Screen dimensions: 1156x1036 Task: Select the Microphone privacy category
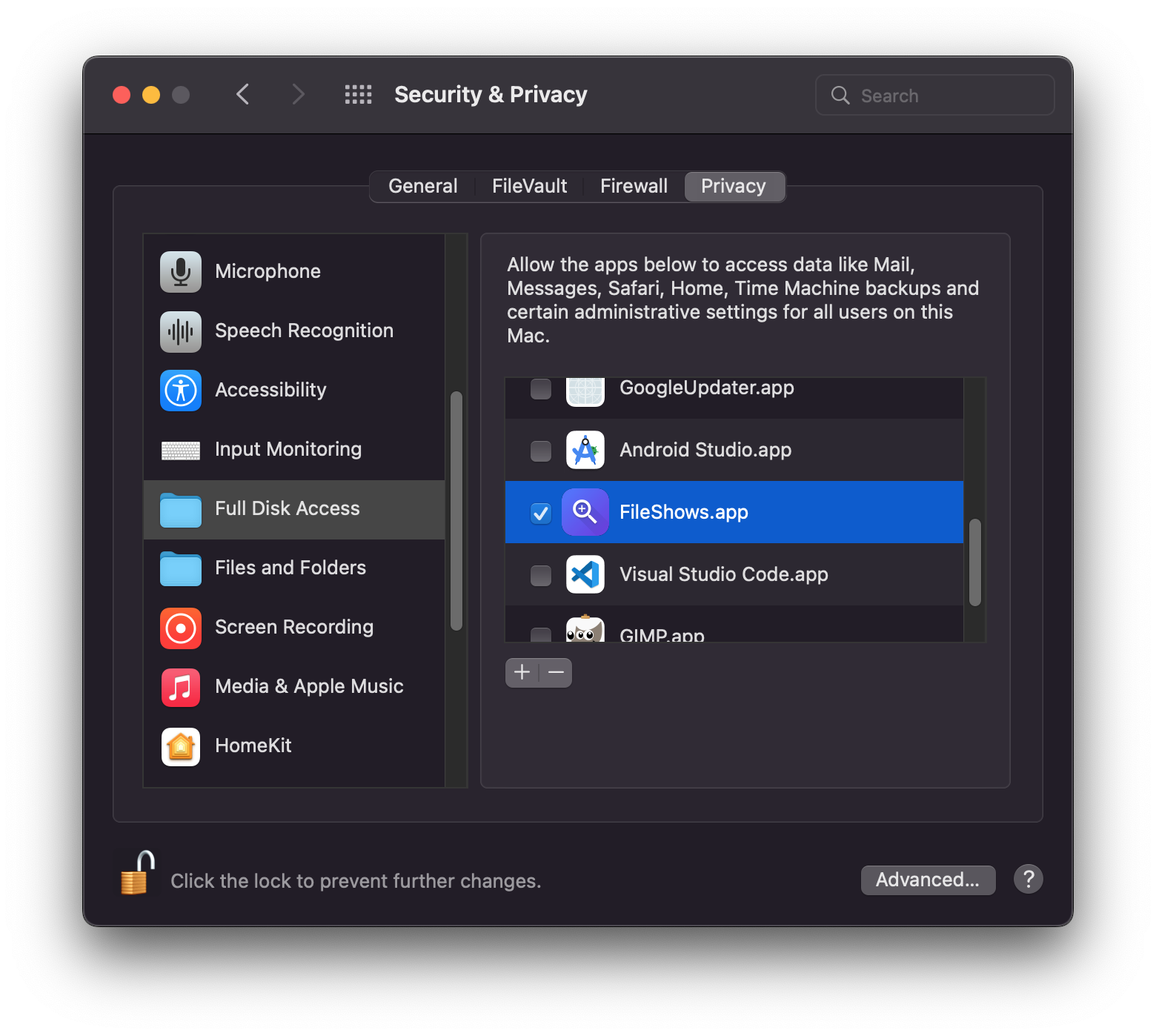[268, 271]
